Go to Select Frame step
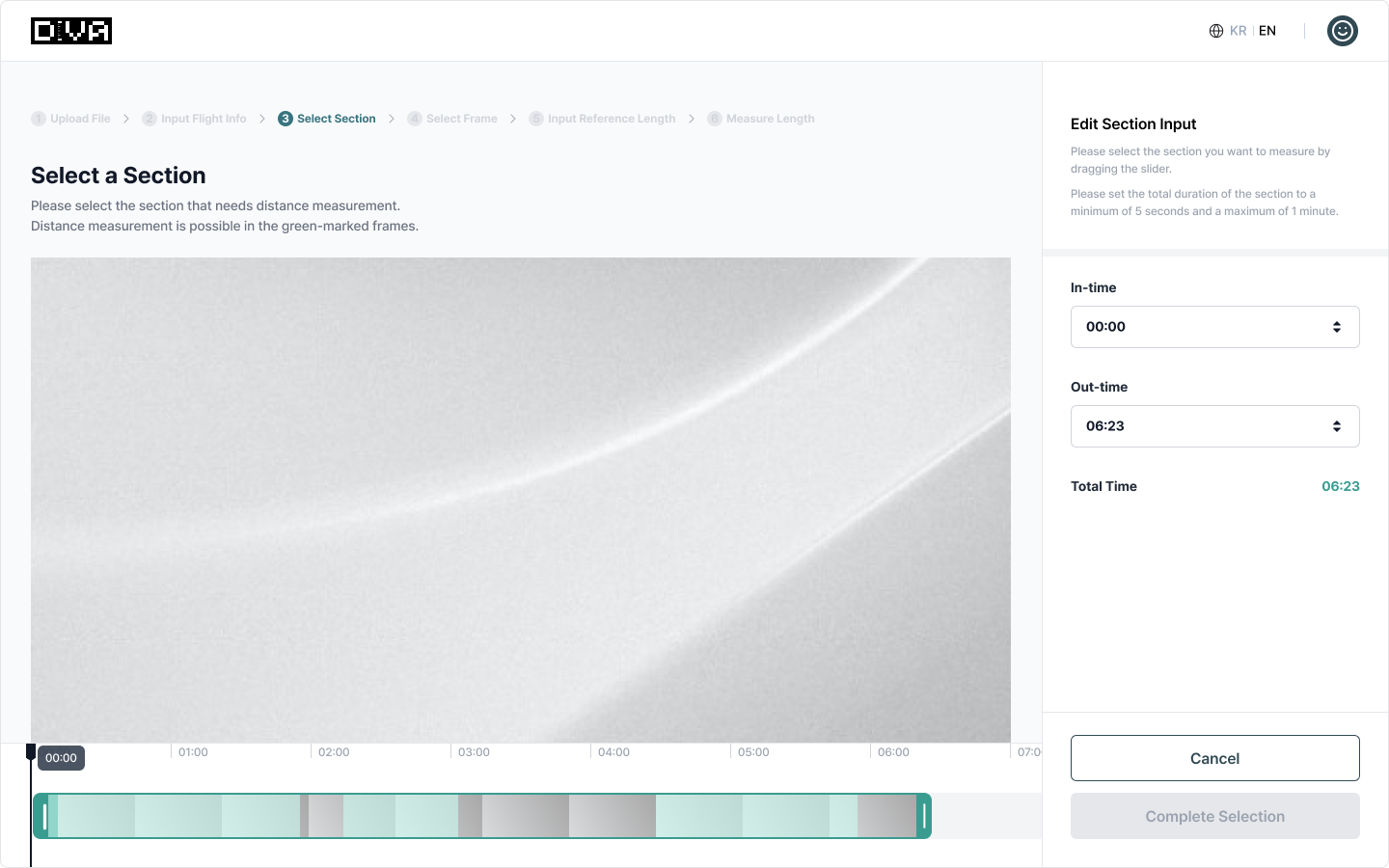1389x868 pixels. (x=452, y=119)
